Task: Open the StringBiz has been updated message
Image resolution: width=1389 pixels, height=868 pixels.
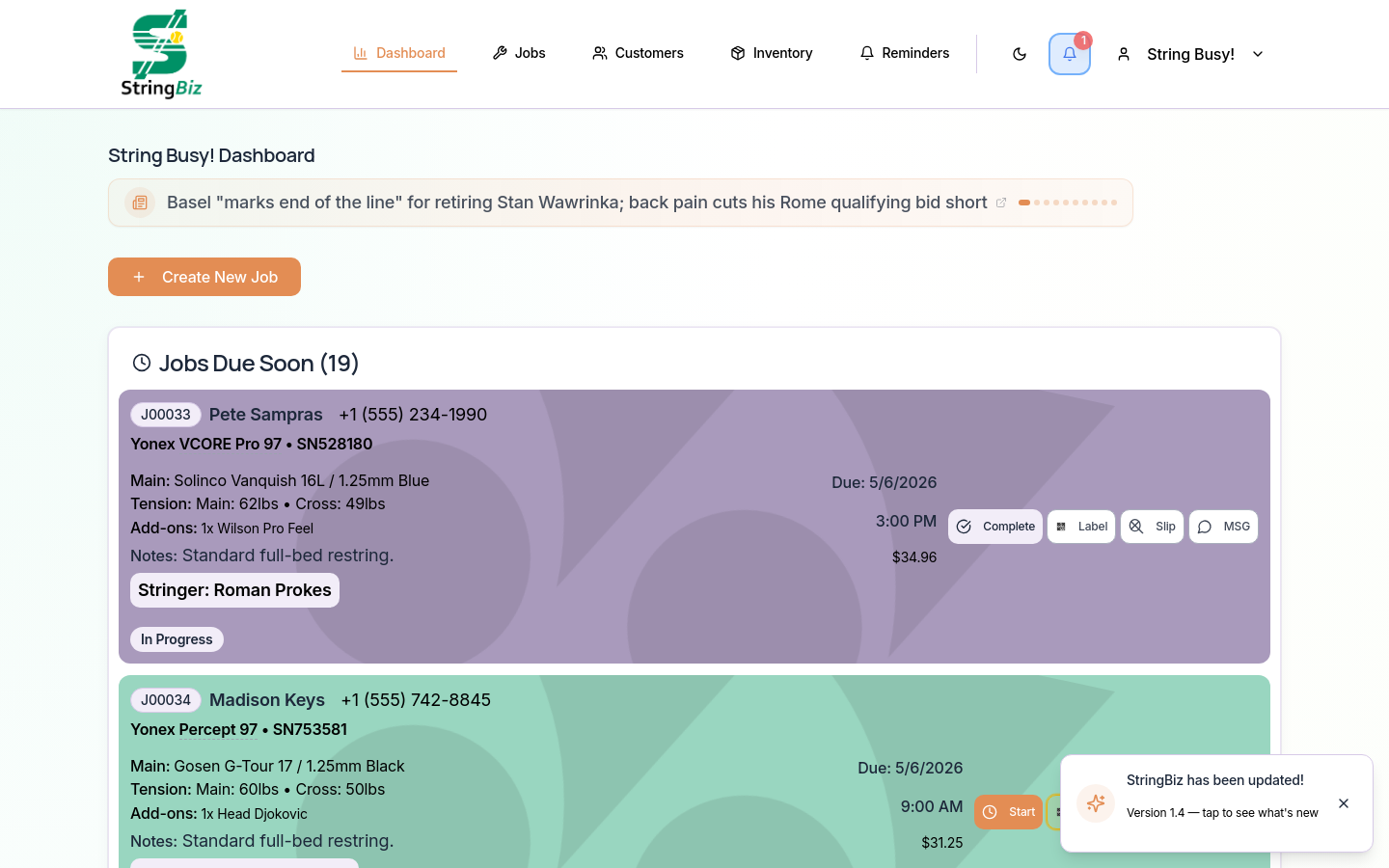Action: pos(1215,780)
